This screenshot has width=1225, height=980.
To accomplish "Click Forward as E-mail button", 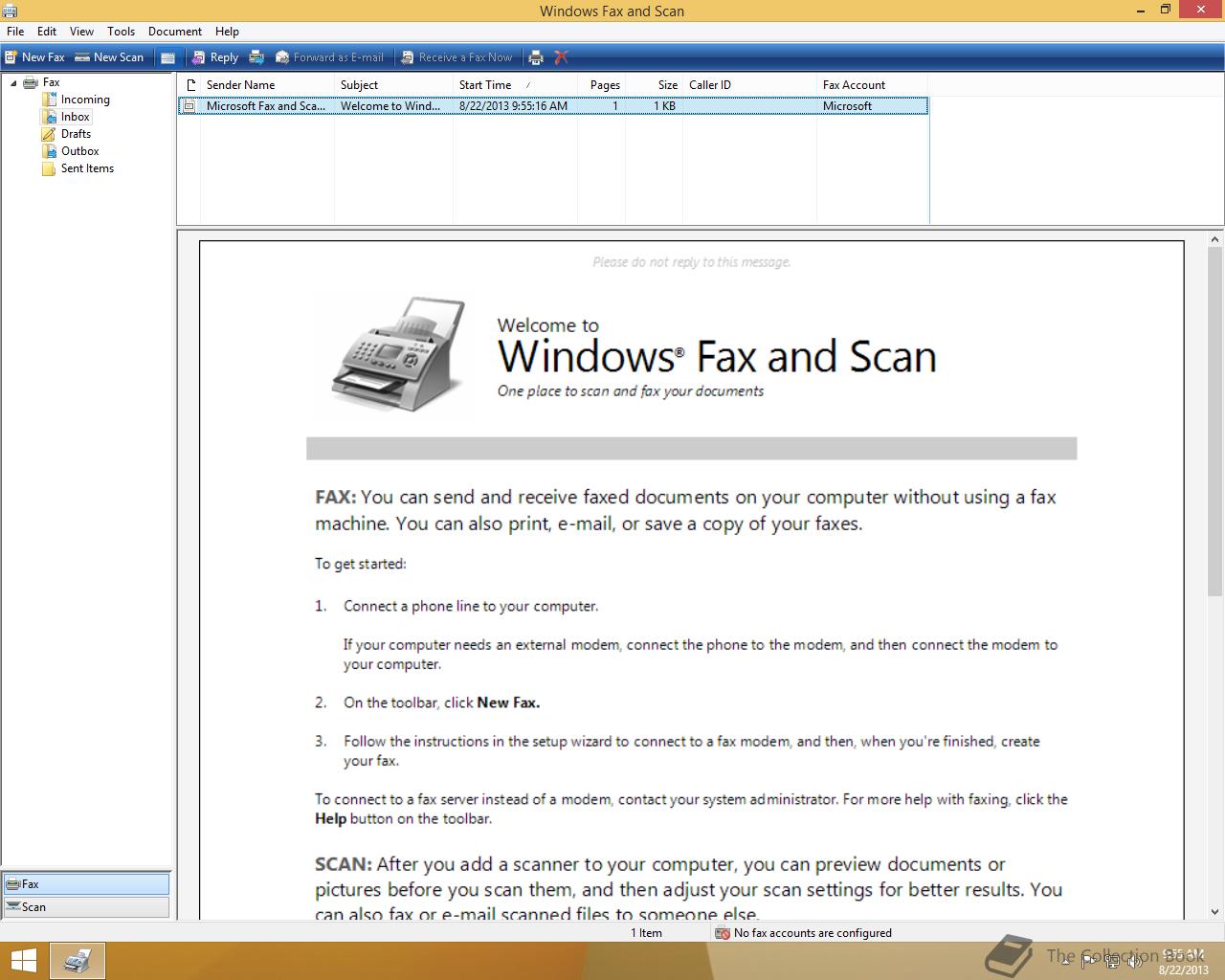I will coord(329,57).
